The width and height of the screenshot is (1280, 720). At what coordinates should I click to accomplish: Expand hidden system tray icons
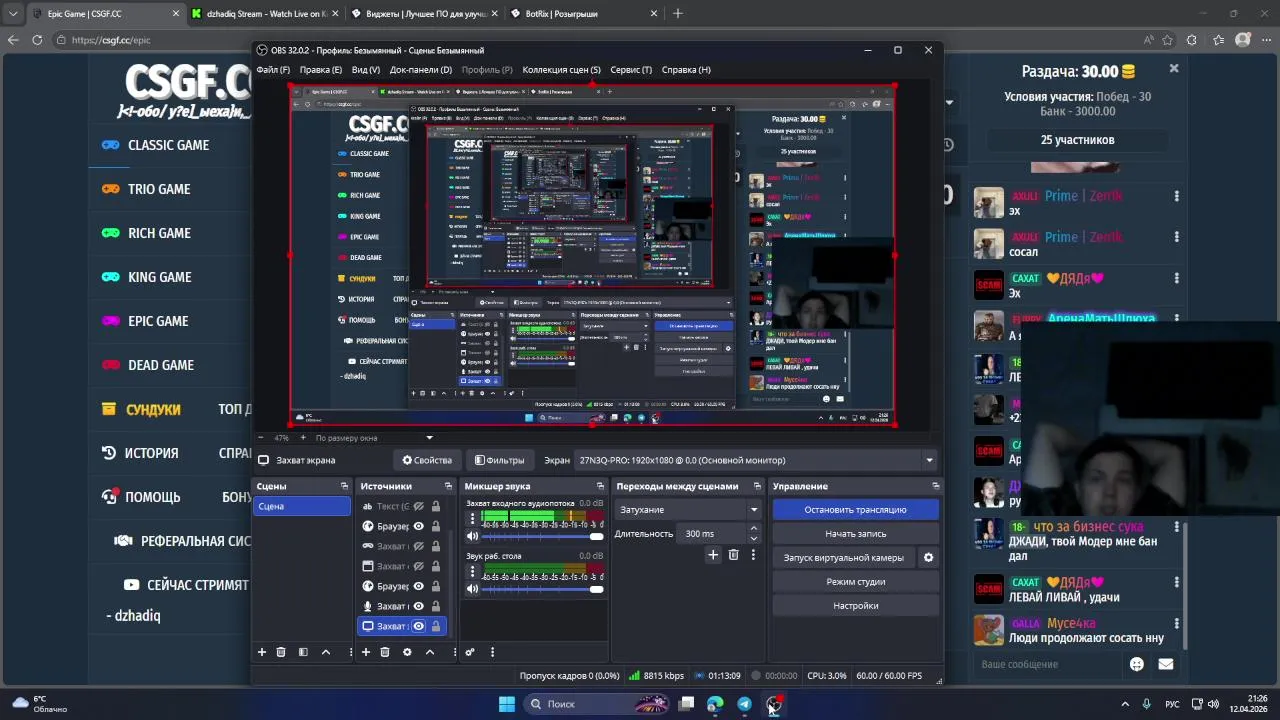click(x=1125, y=704)
